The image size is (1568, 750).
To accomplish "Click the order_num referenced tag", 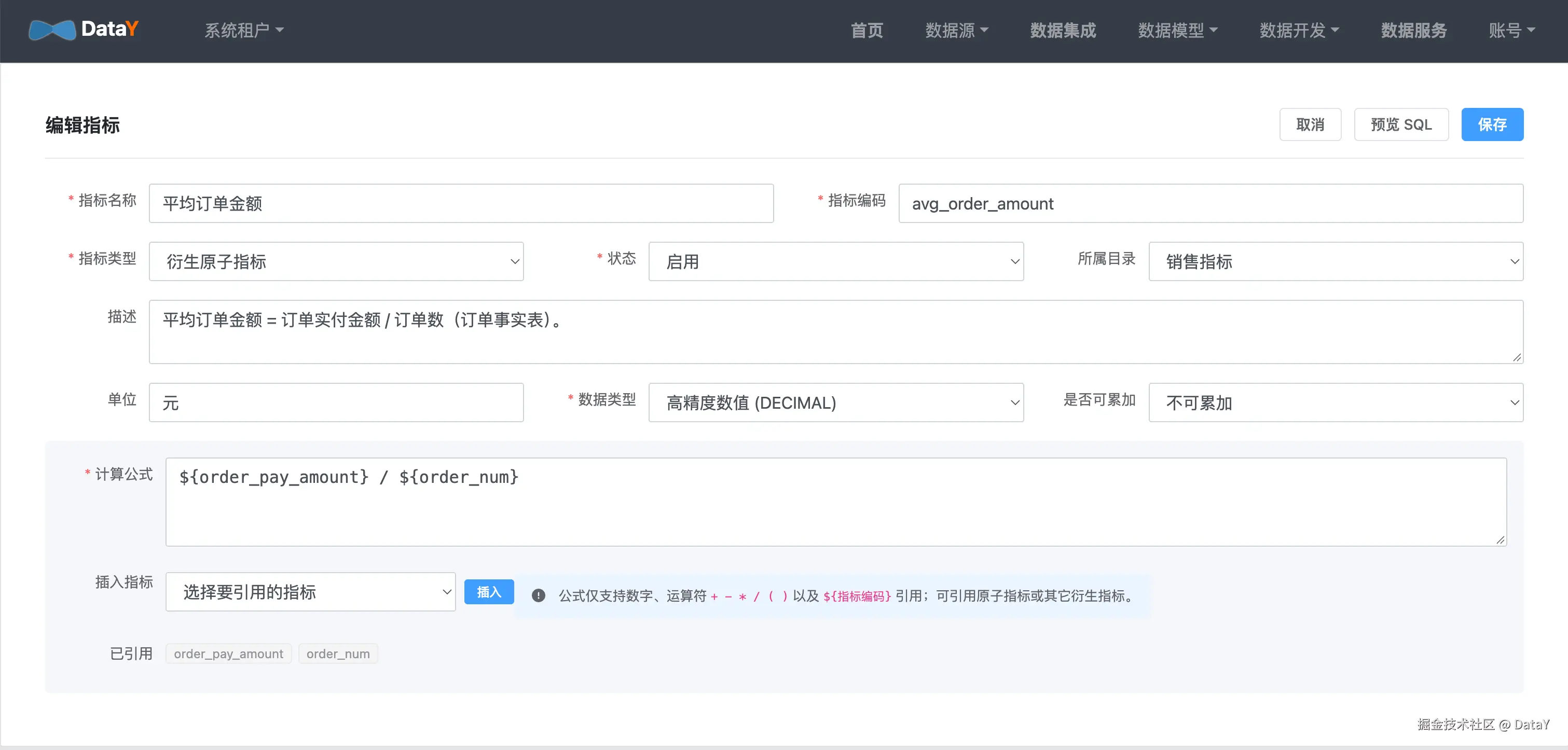I will (338, 654).
